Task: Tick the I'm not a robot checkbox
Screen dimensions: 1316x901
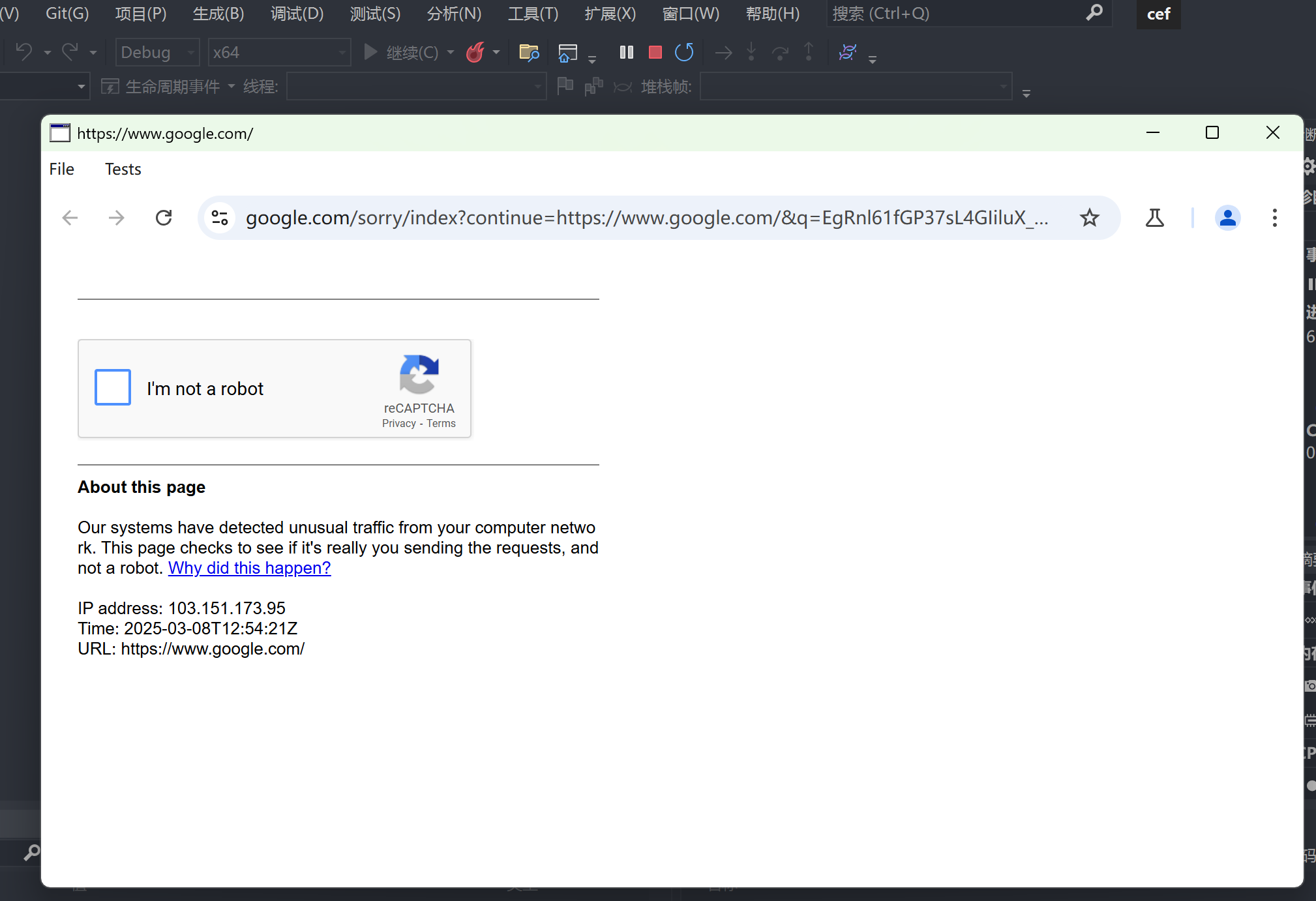Action: click(x=113, y=387)
